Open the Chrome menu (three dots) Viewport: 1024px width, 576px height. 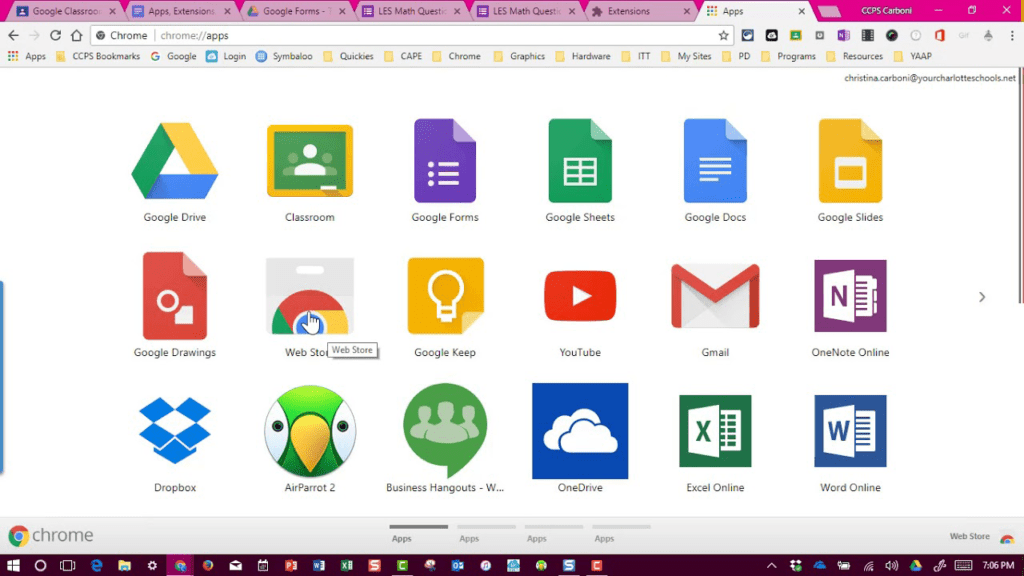1013,35
